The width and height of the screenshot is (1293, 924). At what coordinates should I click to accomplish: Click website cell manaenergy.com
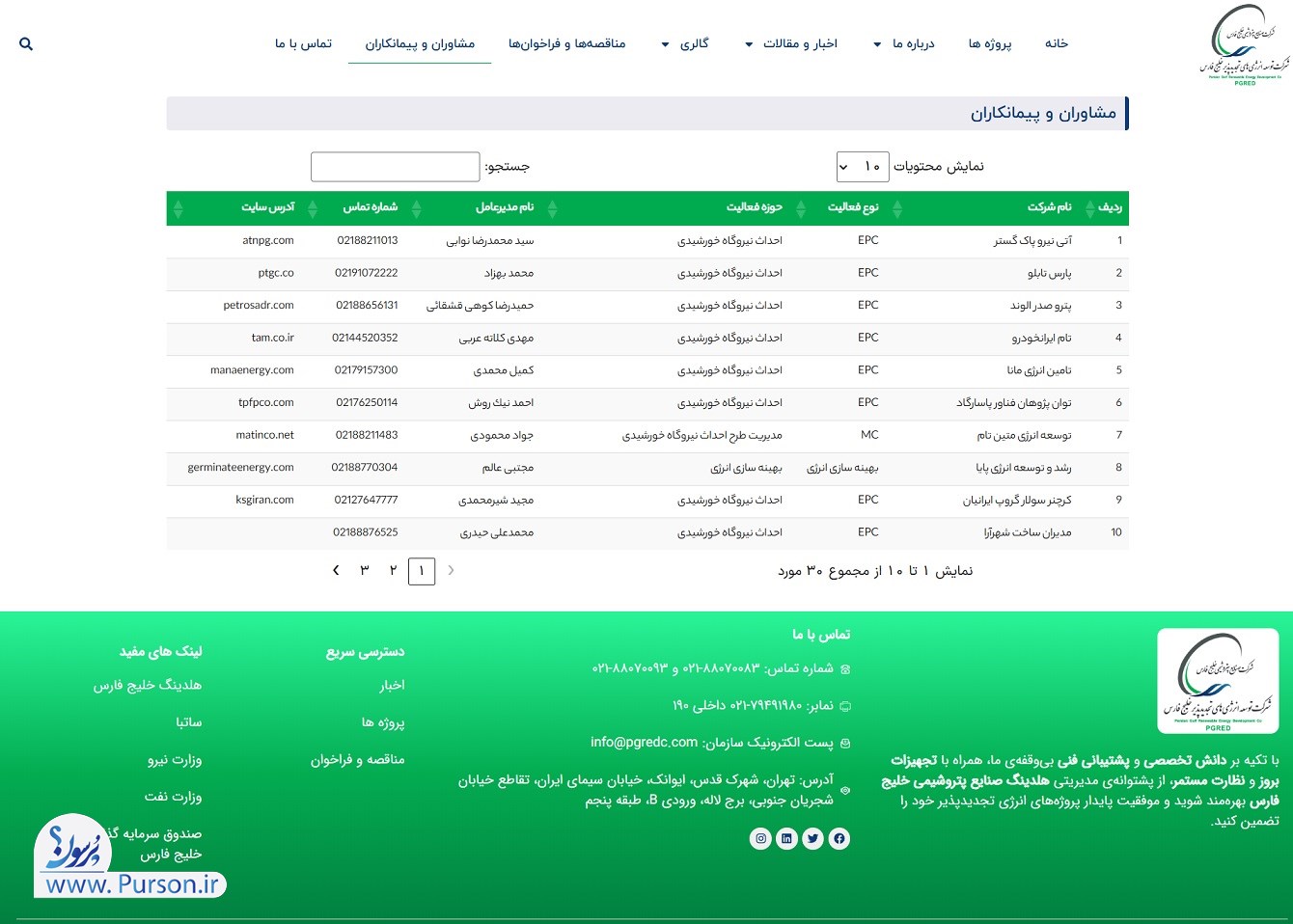(252, 370)
